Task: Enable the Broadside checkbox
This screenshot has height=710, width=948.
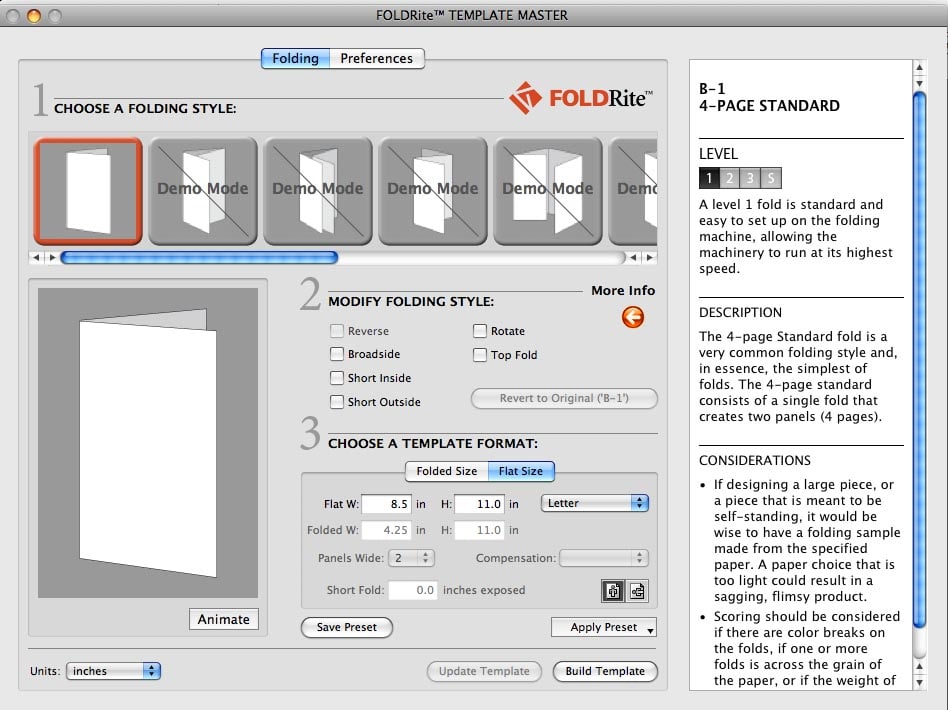Action: click(337, 354)
